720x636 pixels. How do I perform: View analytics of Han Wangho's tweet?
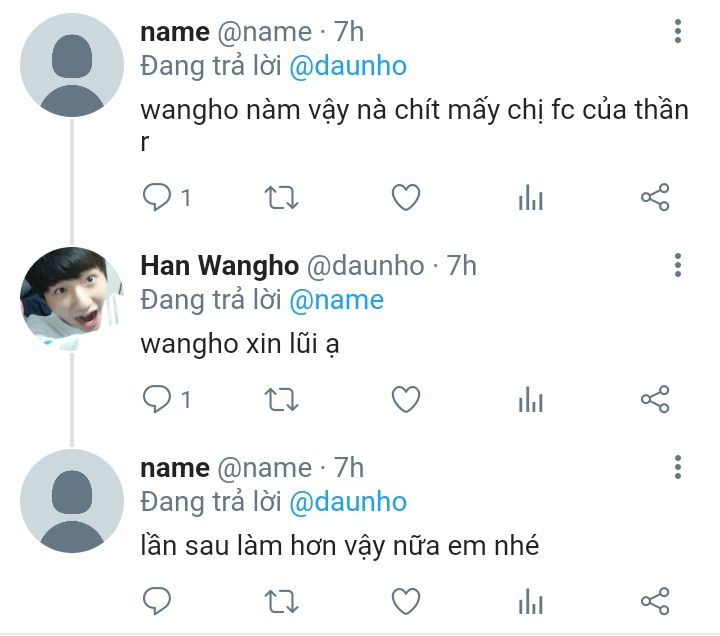(x=531, y=399)
